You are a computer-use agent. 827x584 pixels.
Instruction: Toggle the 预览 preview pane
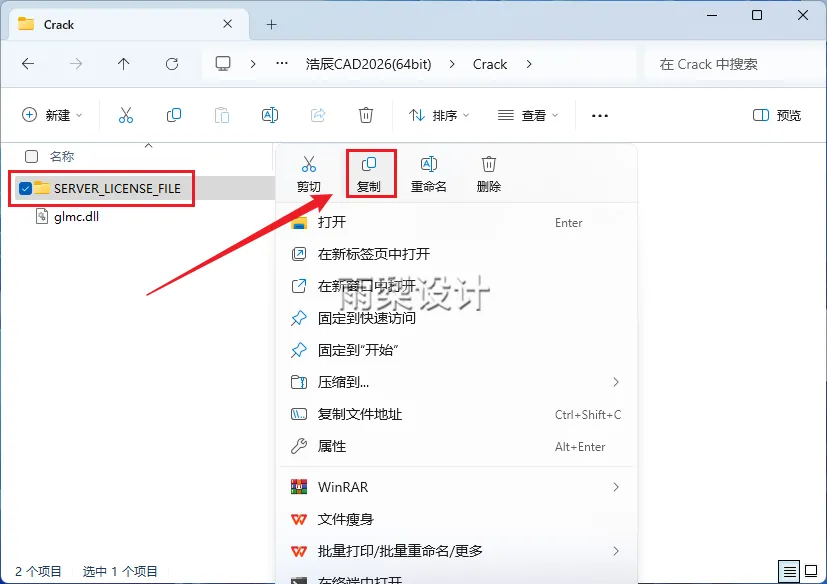tap(777, 115)
